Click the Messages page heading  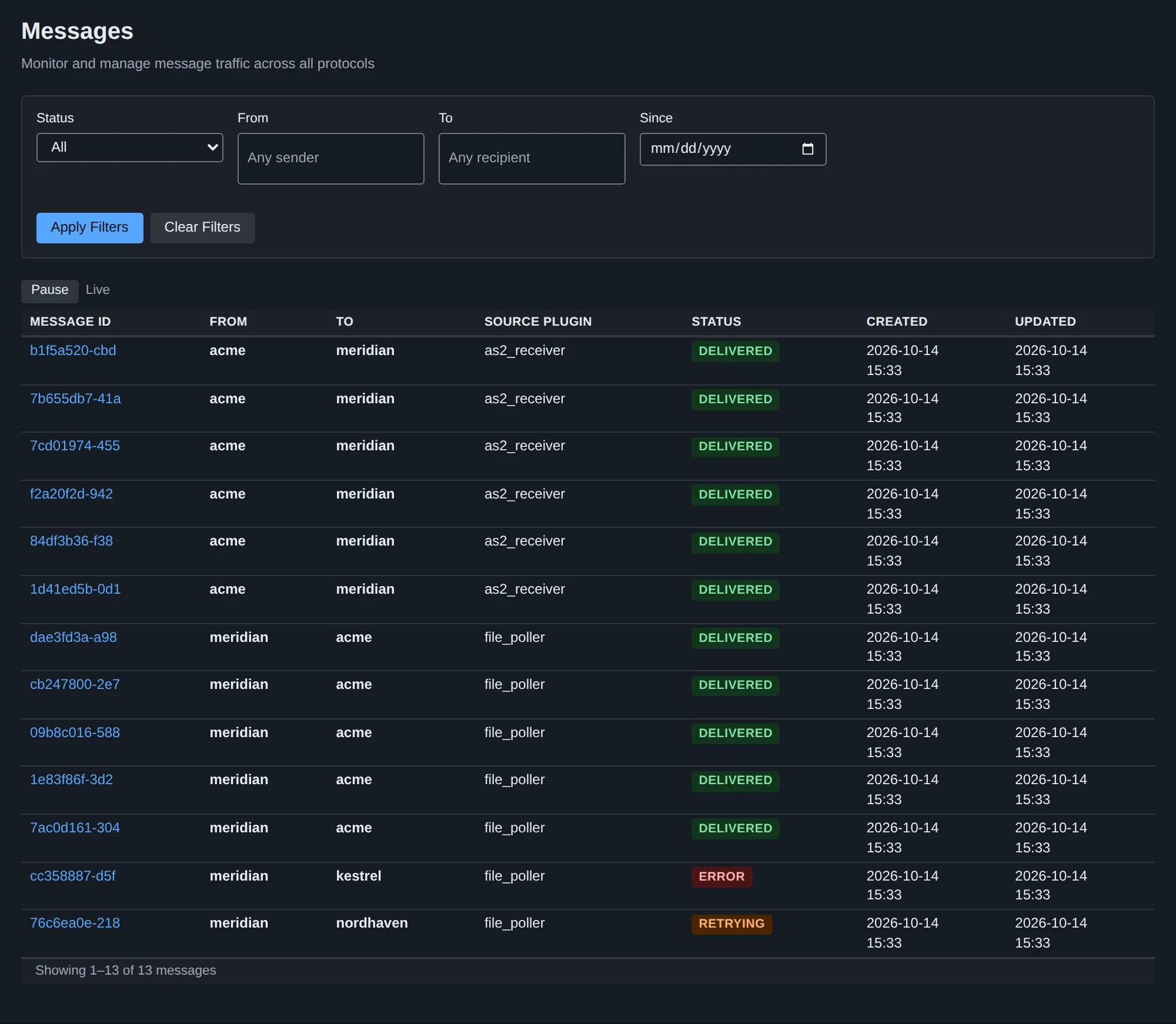(x=78, y=32)
